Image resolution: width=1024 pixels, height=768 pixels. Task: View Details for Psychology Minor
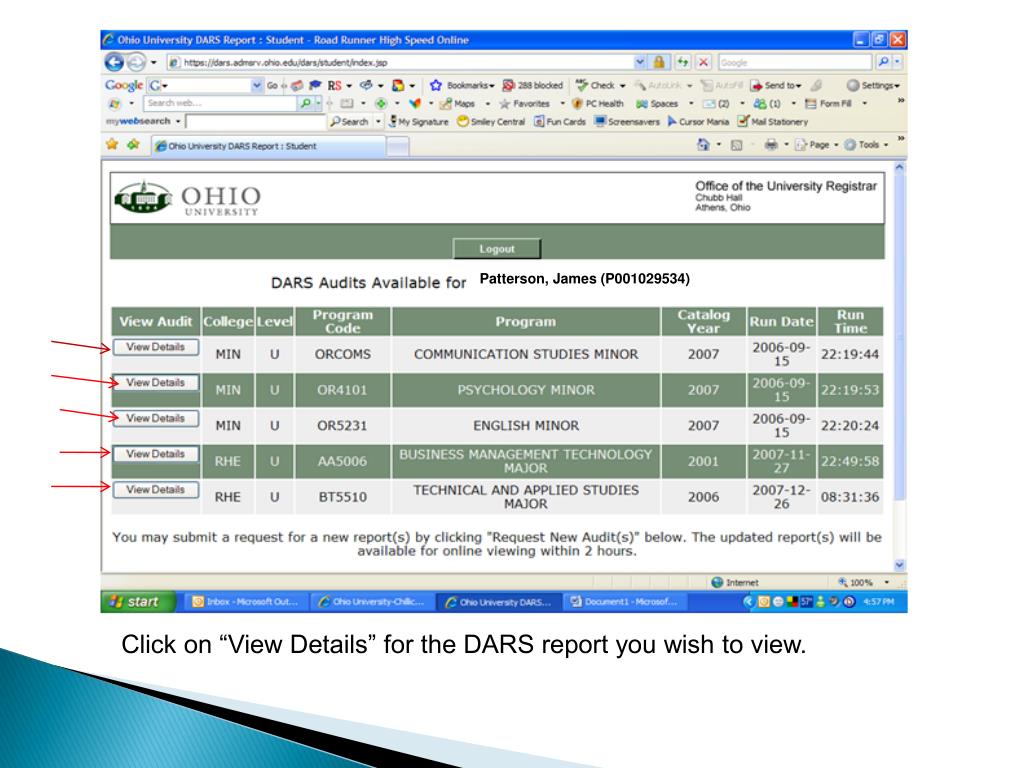coord(155,383)
